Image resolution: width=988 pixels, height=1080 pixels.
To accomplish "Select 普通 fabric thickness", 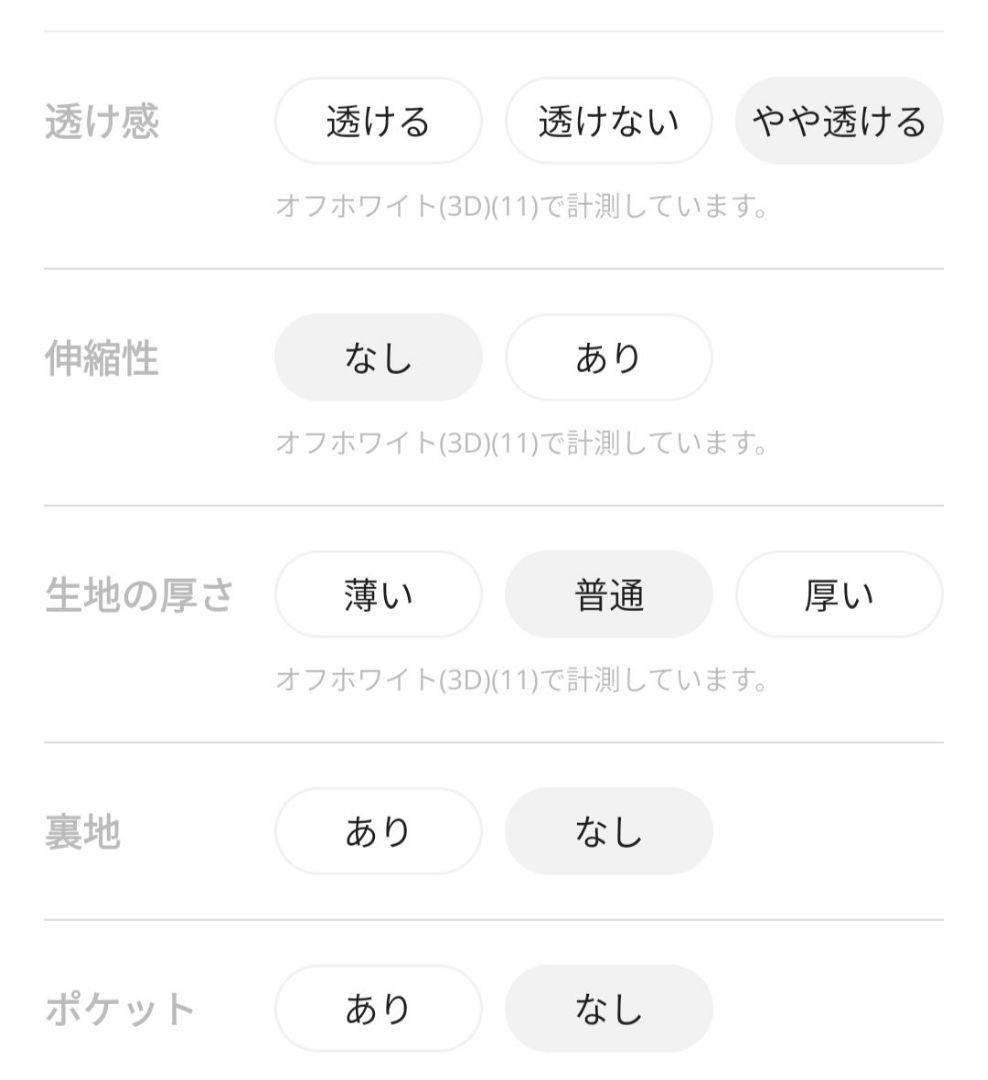I will point(608,594).
